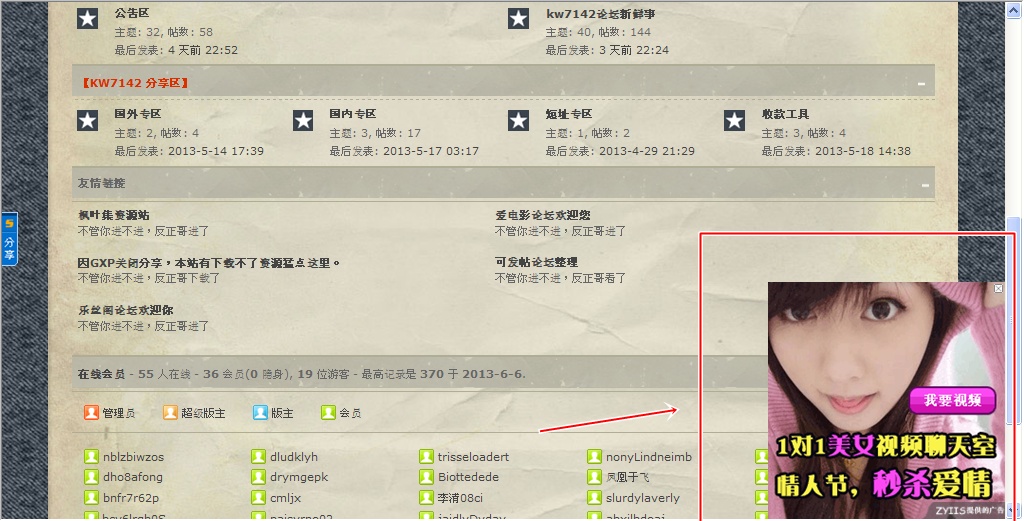1024x521 pixels.
Task: Open the 因GXP关闭分享 resource link
Action: pos(209,262)
